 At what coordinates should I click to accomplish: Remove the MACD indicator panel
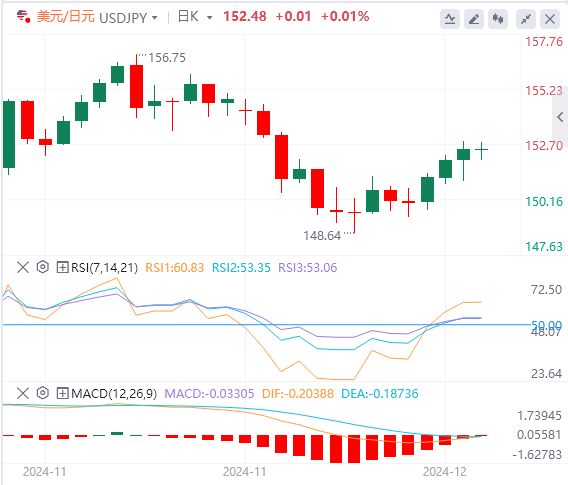coord(23,393)
